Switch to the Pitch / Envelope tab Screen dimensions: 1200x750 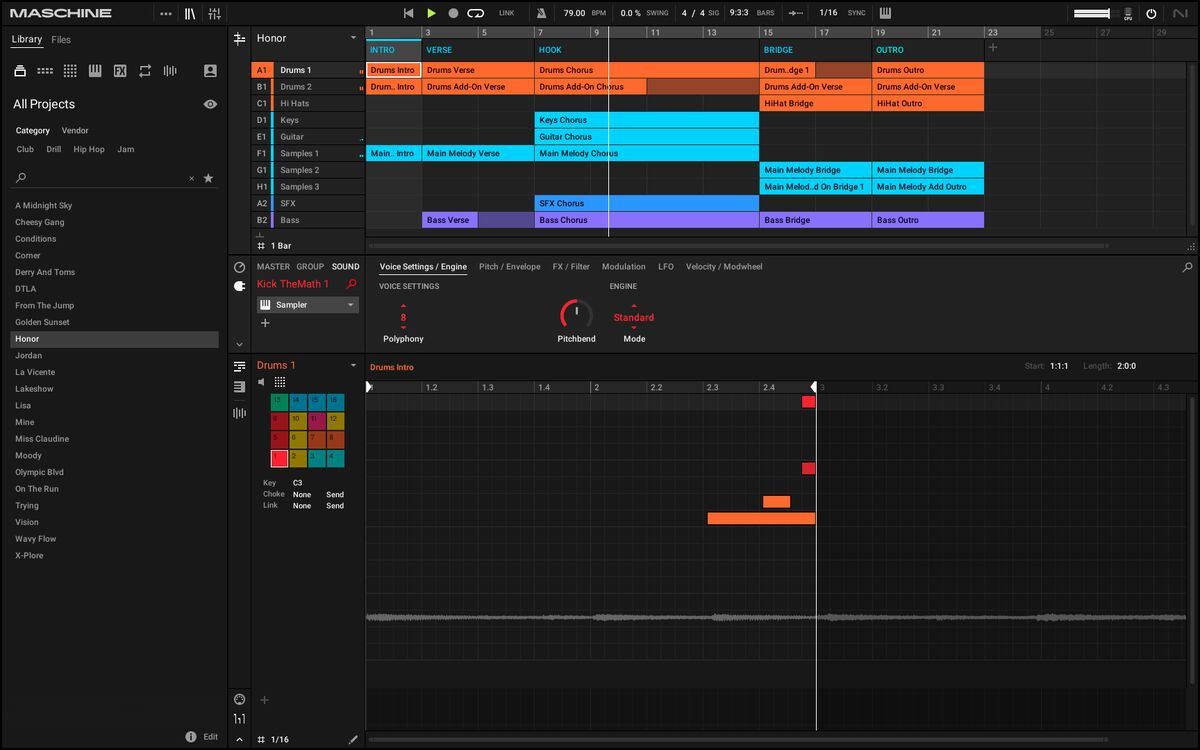509,267
